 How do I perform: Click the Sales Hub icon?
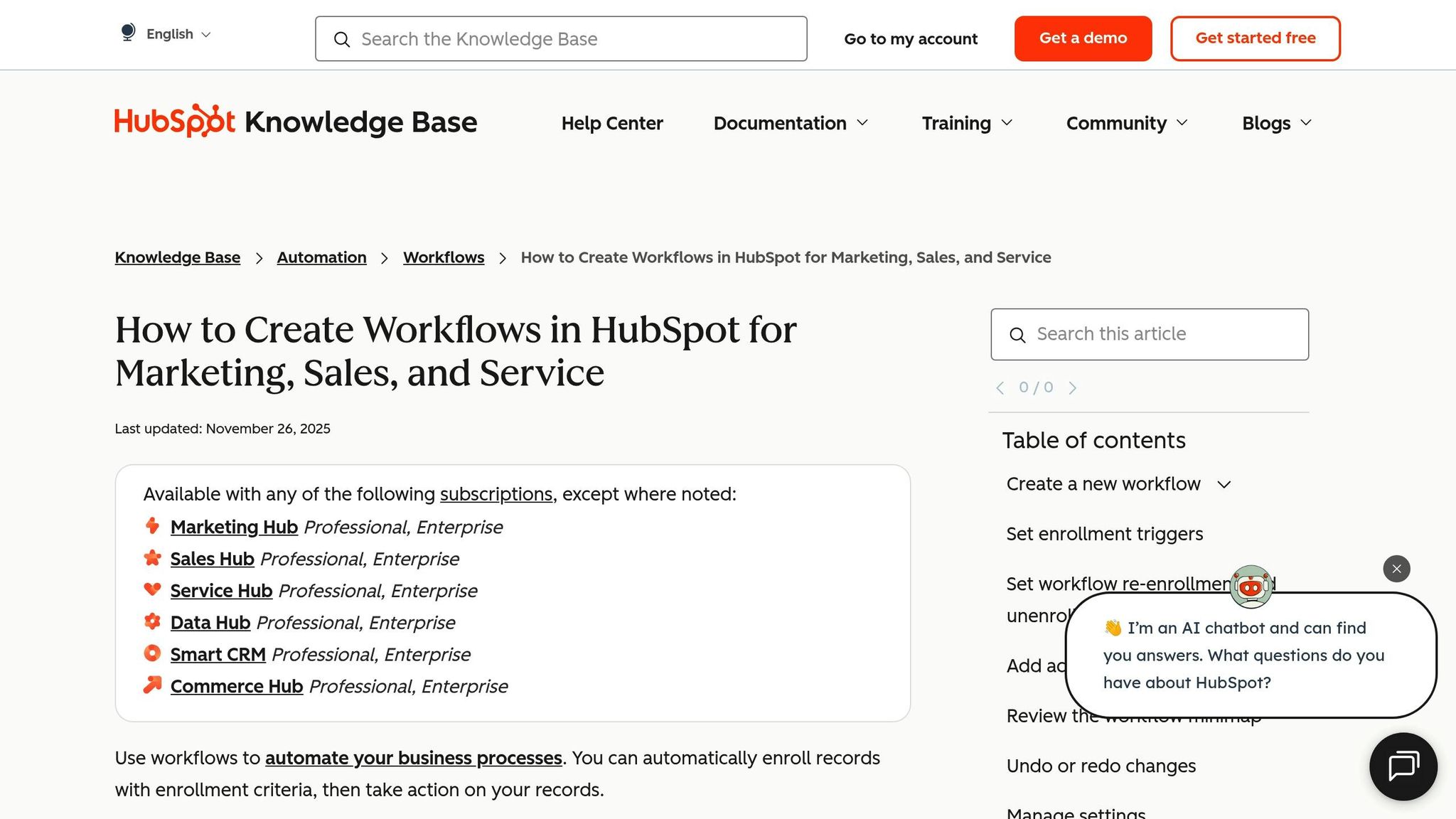pyautogui.click(x=152, y=558)
